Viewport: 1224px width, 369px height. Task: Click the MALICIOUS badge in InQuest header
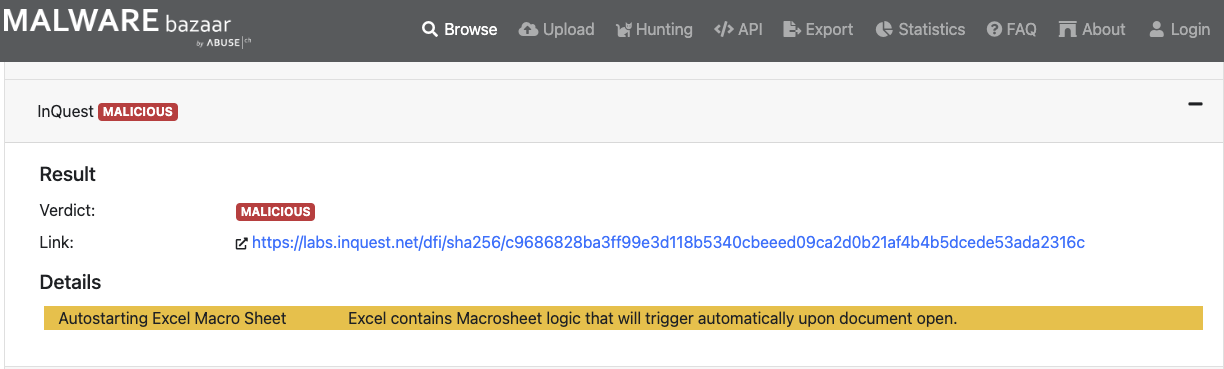coord(138,112)
